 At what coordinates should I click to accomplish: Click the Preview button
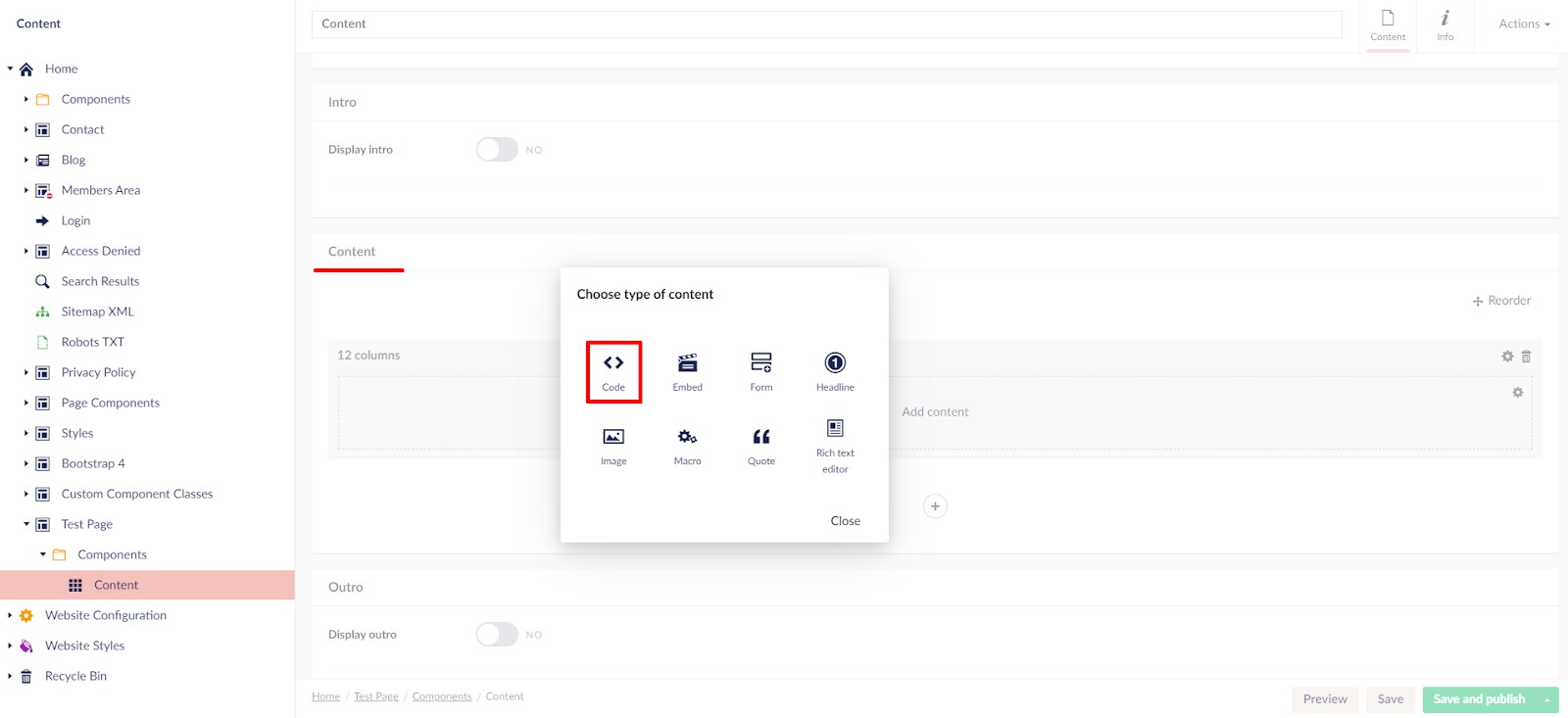pyautogui.click(x=1325, y=699)
